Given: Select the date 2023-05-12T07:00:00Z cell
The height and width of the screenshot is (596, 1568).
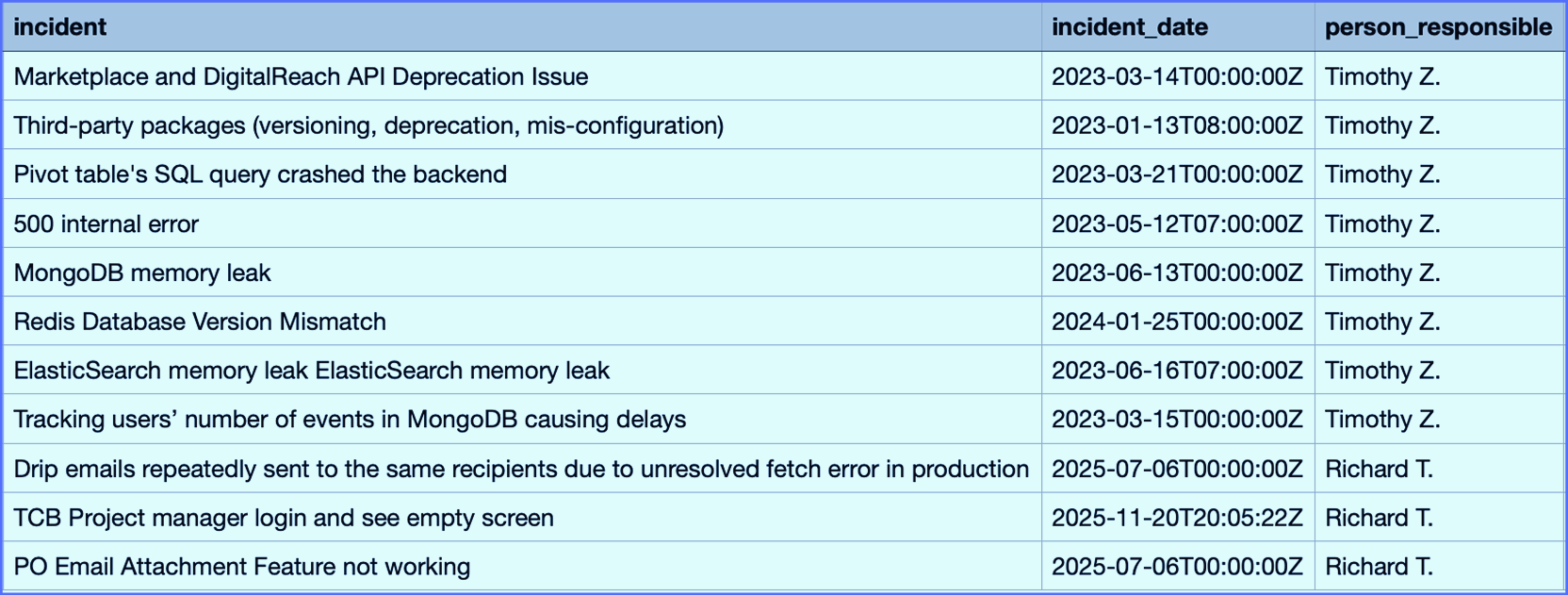Looking at the screenshot, I should 1177,223.
